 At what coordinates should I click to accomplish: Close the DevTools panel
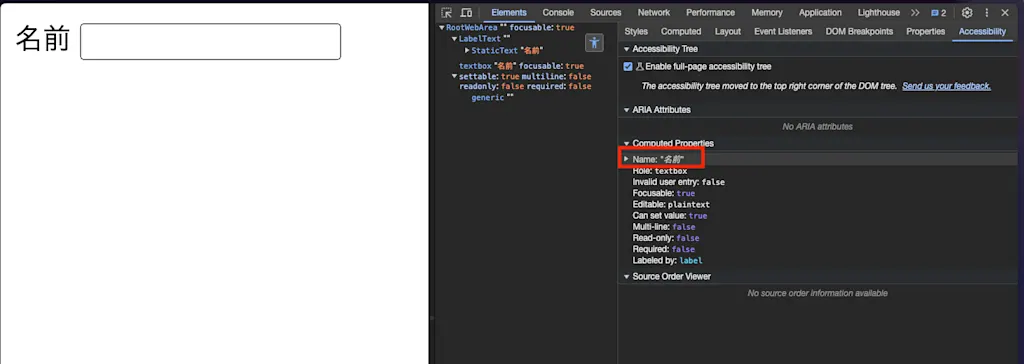click(x=1005, y=12)
